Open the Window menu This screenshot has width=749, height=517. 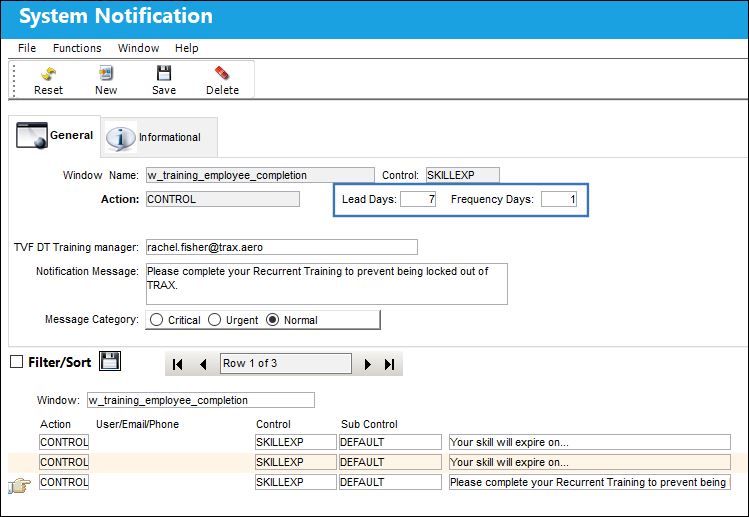pos(139,48)
